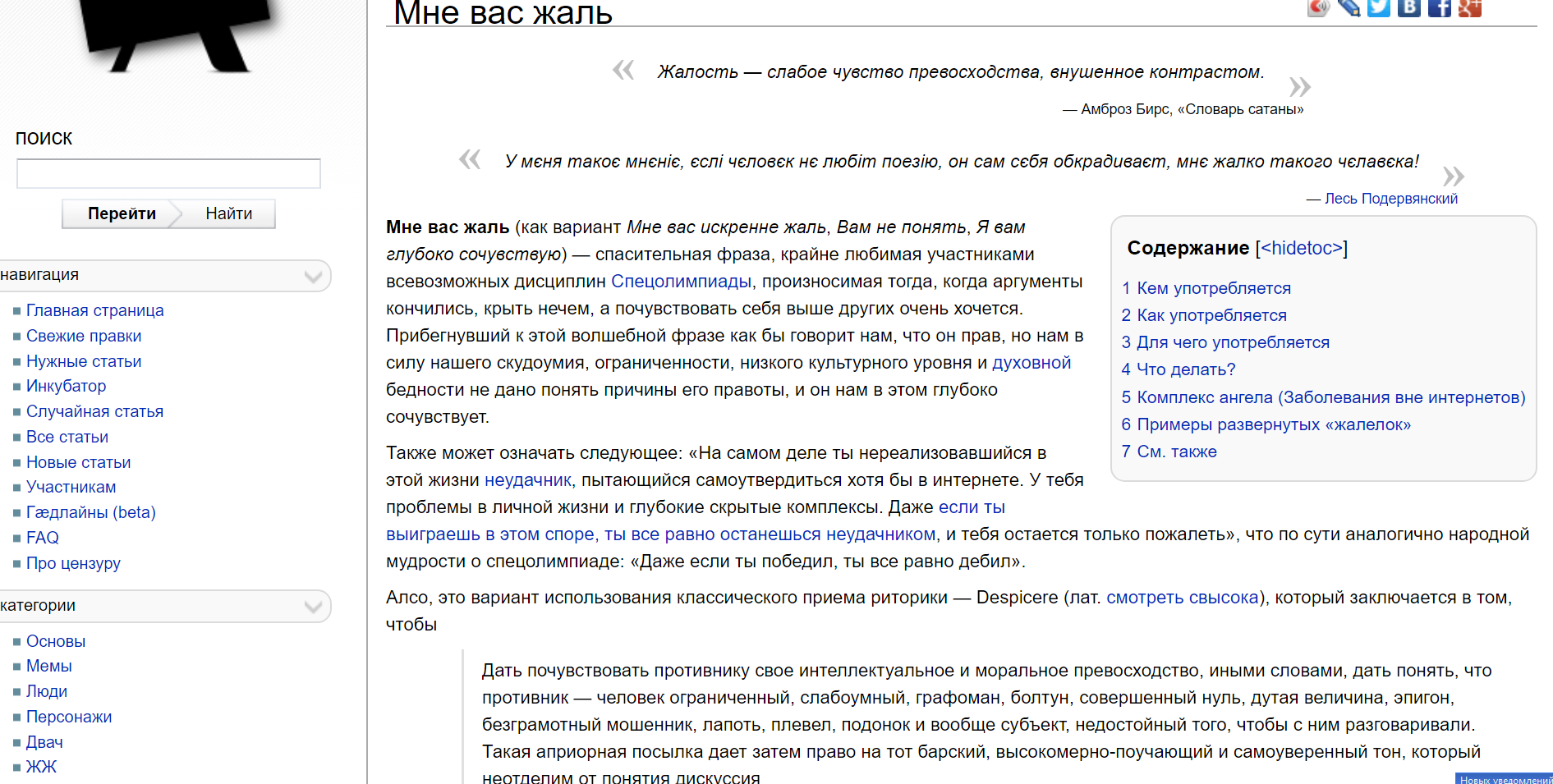Click the Новых уведомлений notification bar
Viewport: 1553px width, 784px height.
pos(1504,779)
